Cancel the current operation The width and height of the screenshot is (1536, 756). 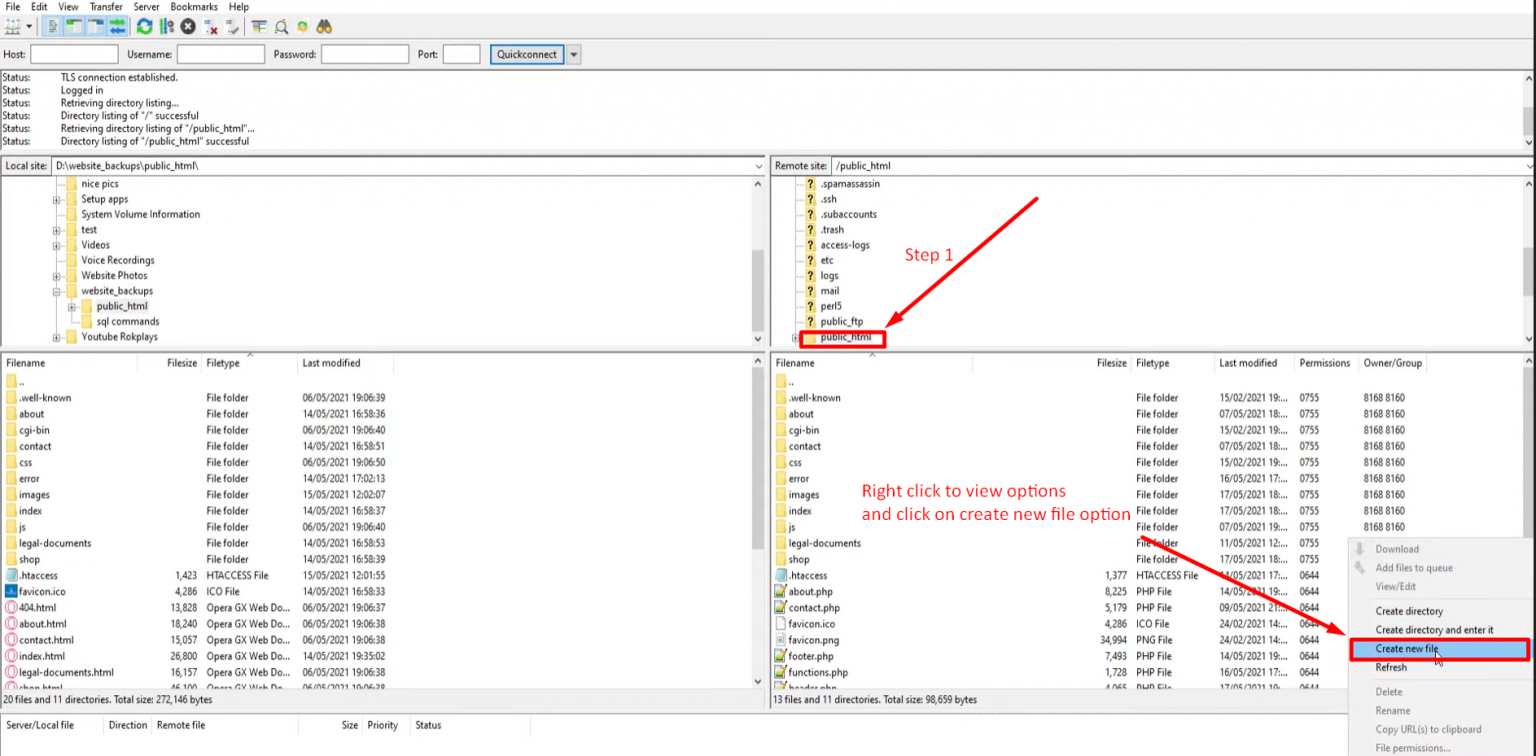coord(188,27)
